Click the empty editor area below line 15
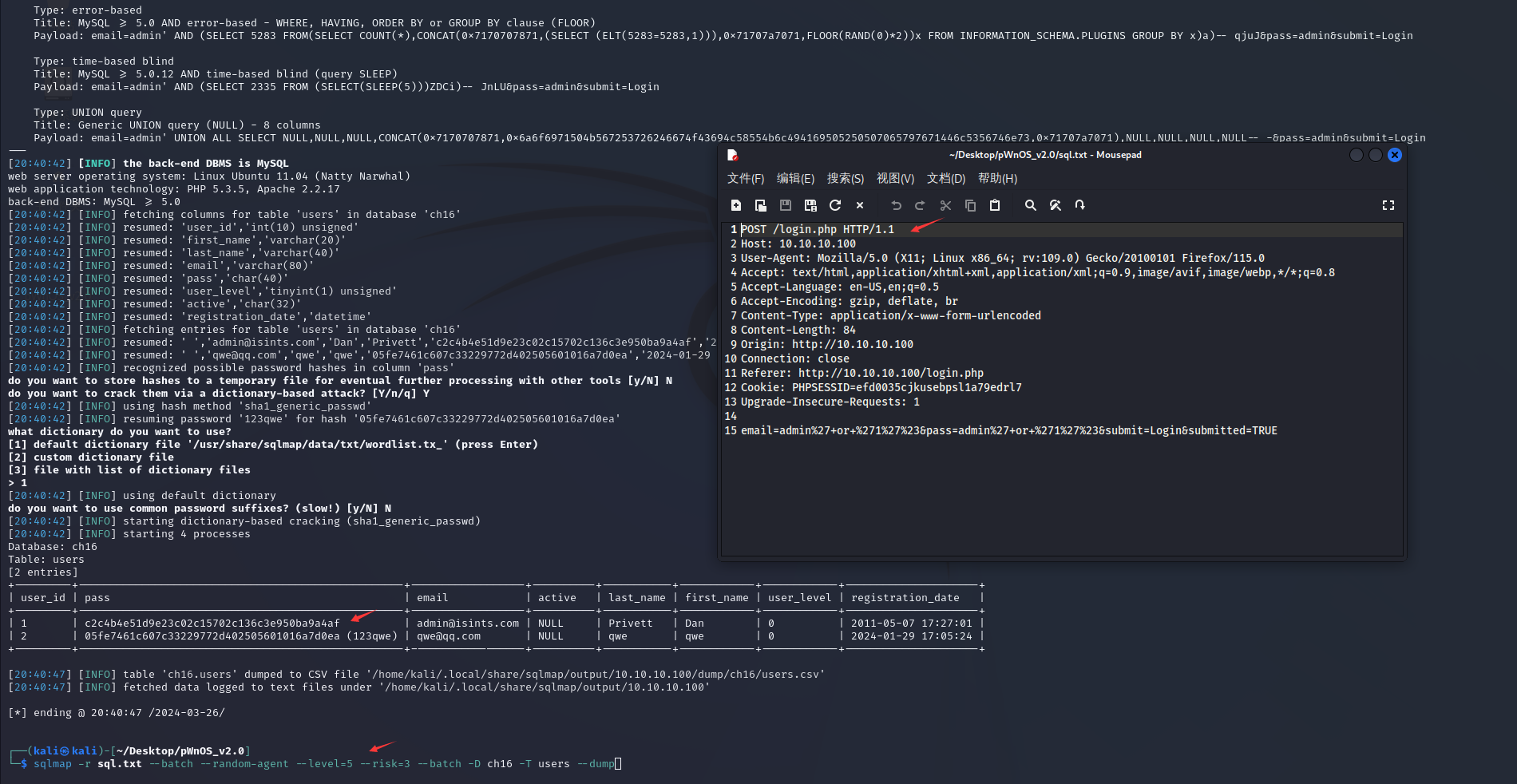The height and width of the screenshot is (784, 1517). point(1062,495)
